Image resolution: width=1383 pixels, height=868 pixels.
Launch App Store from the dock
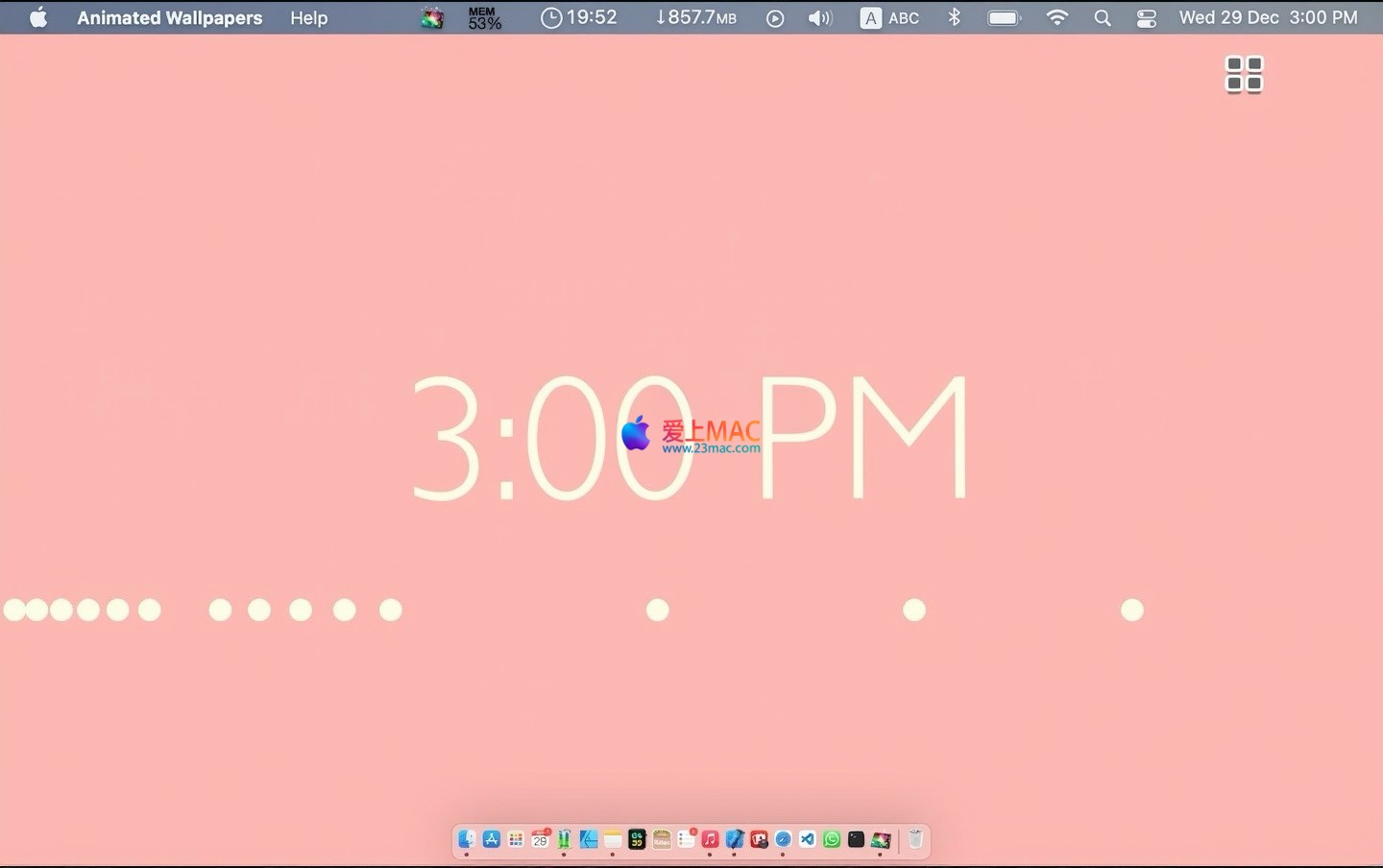(x=492, y=839)
